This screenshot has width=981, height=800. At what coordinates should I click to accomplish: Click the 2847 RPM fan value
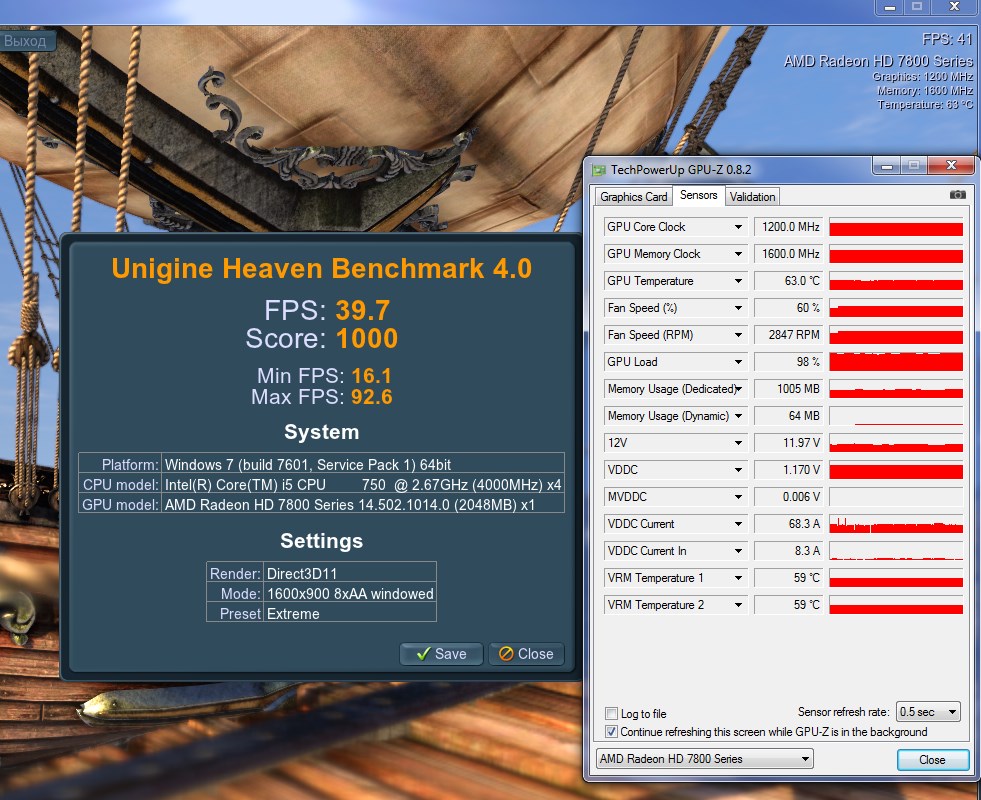pos(790,335)
